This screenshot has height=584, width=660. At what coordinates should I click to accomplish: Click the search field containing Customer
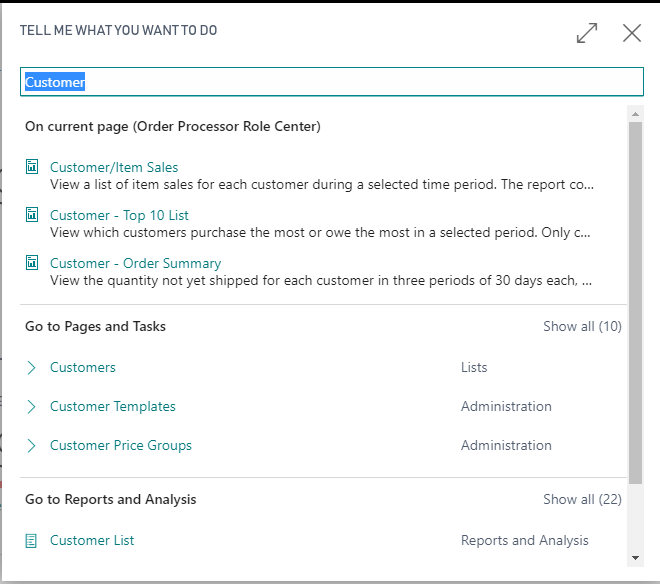pos(332,82)
